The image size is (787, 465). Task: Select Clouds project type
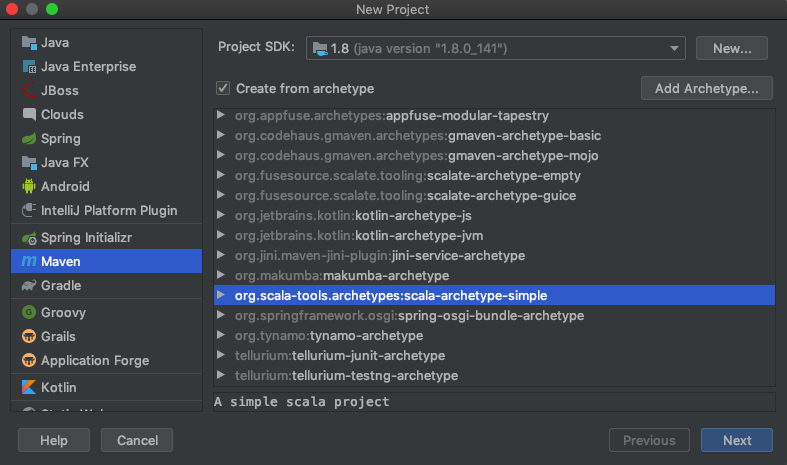click(x=106, y=114)
